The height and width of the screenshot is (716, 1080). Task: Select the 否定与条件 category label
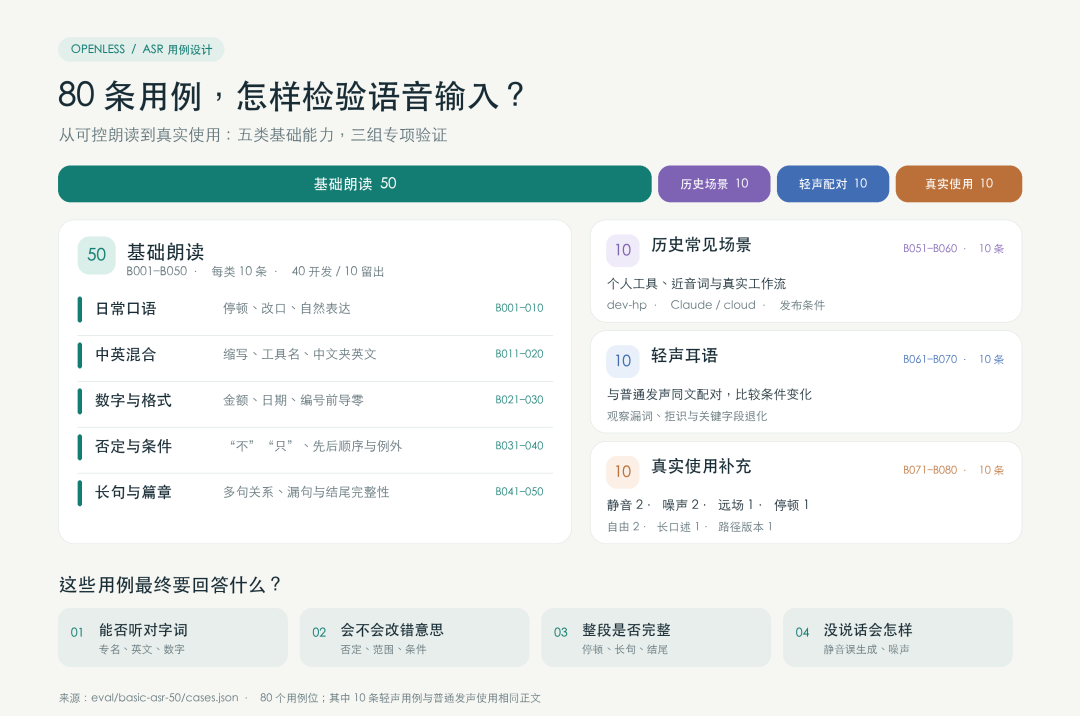coord(133,447)
